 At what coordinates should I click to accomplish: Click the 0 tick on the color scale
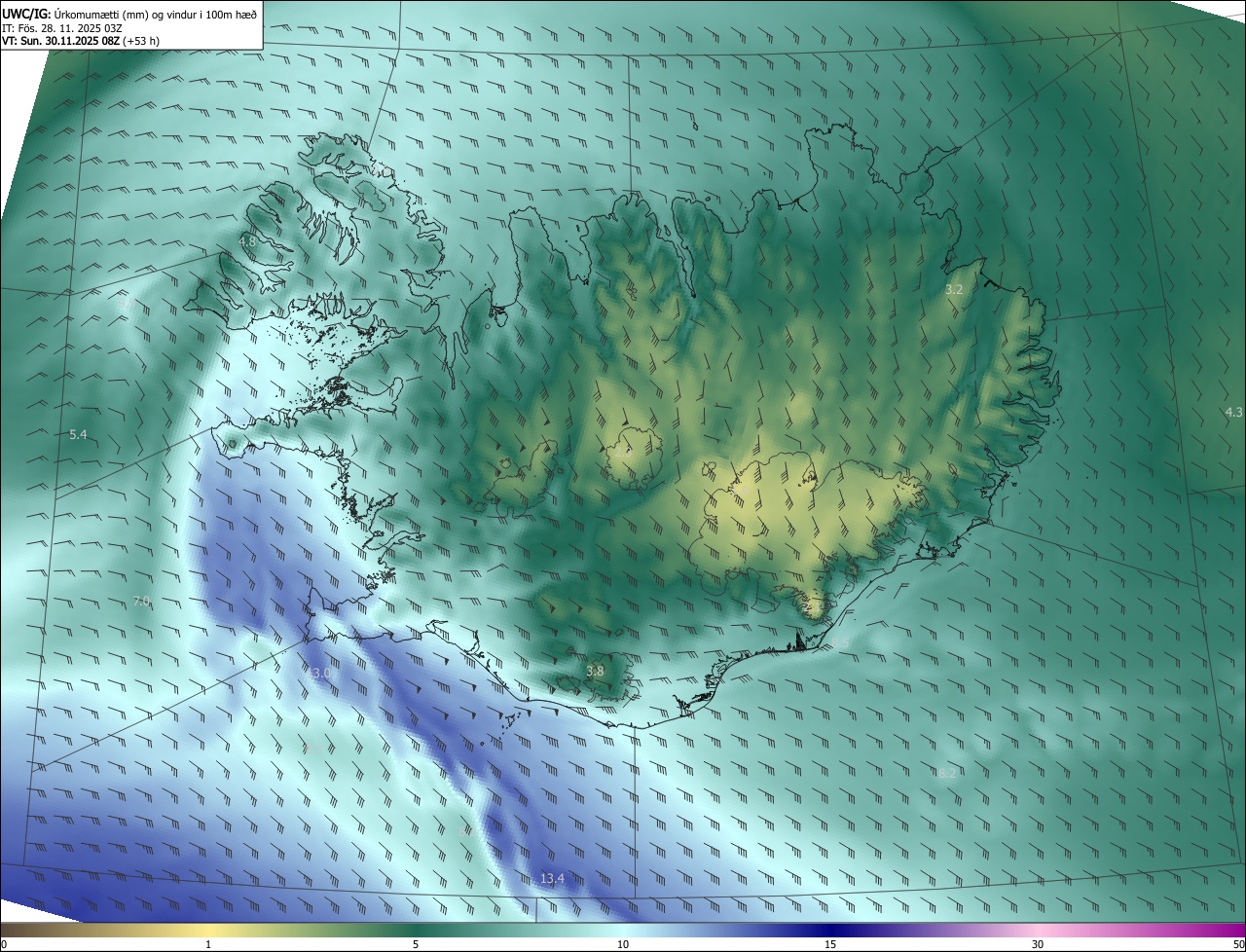4,944
